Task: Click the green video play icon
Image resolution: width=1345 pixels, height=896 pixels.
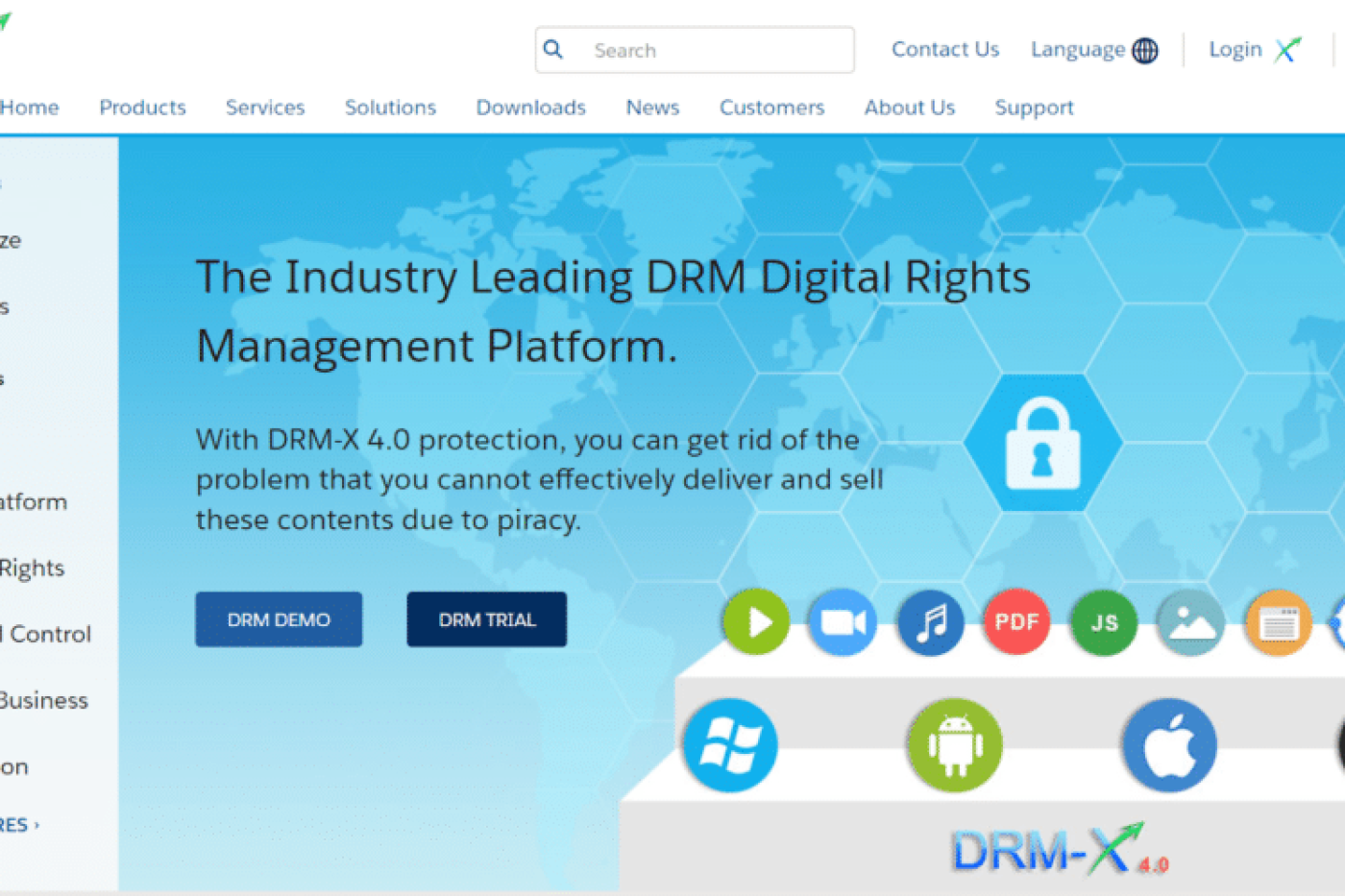Action: [x=755, y=622]
